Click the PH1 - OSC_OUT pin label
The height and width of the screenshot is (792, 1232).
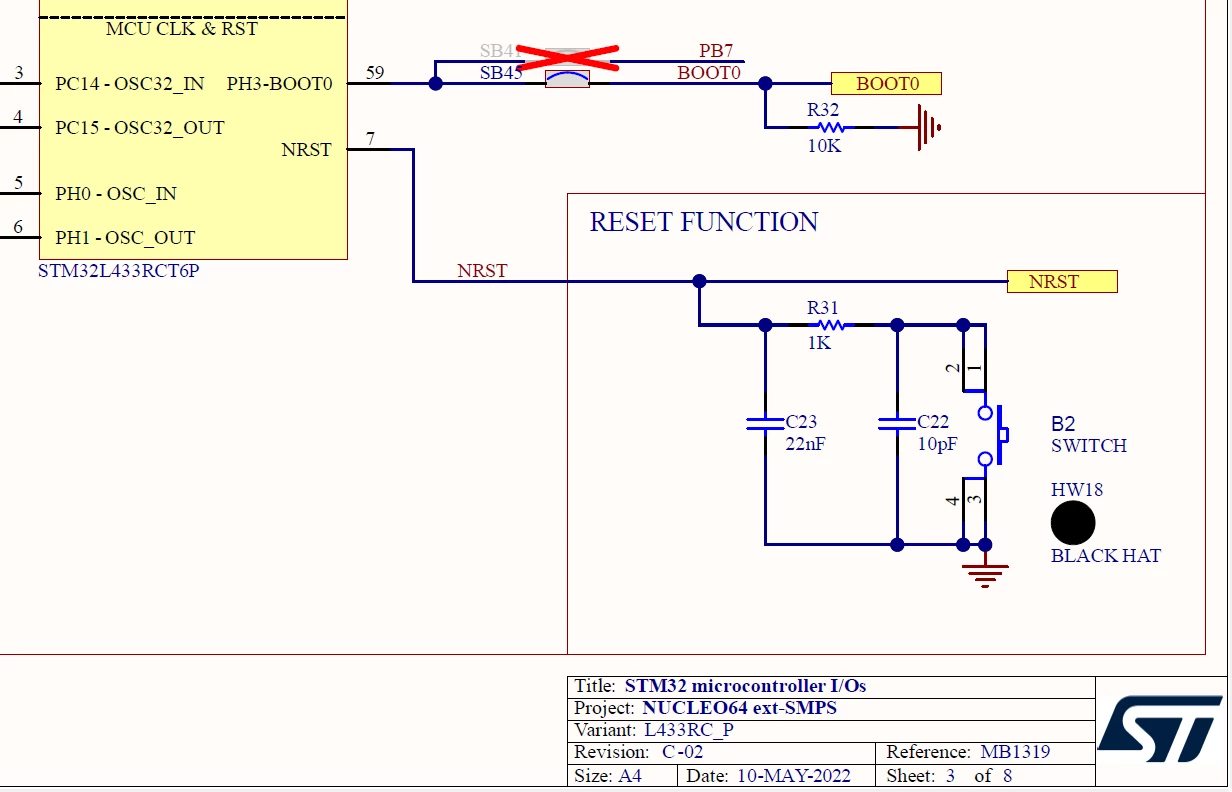(x=125, y=238)
